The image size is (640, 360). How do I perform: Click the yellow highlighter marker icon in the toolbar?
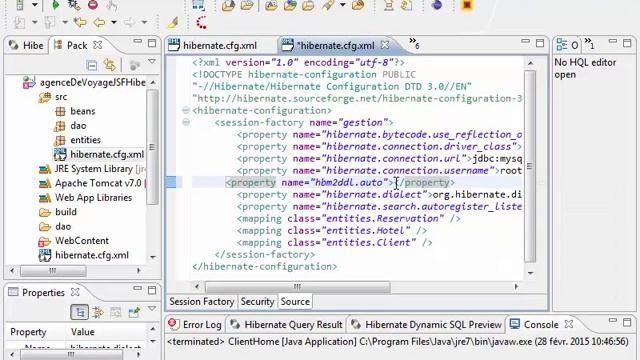[x=173, y=22]
